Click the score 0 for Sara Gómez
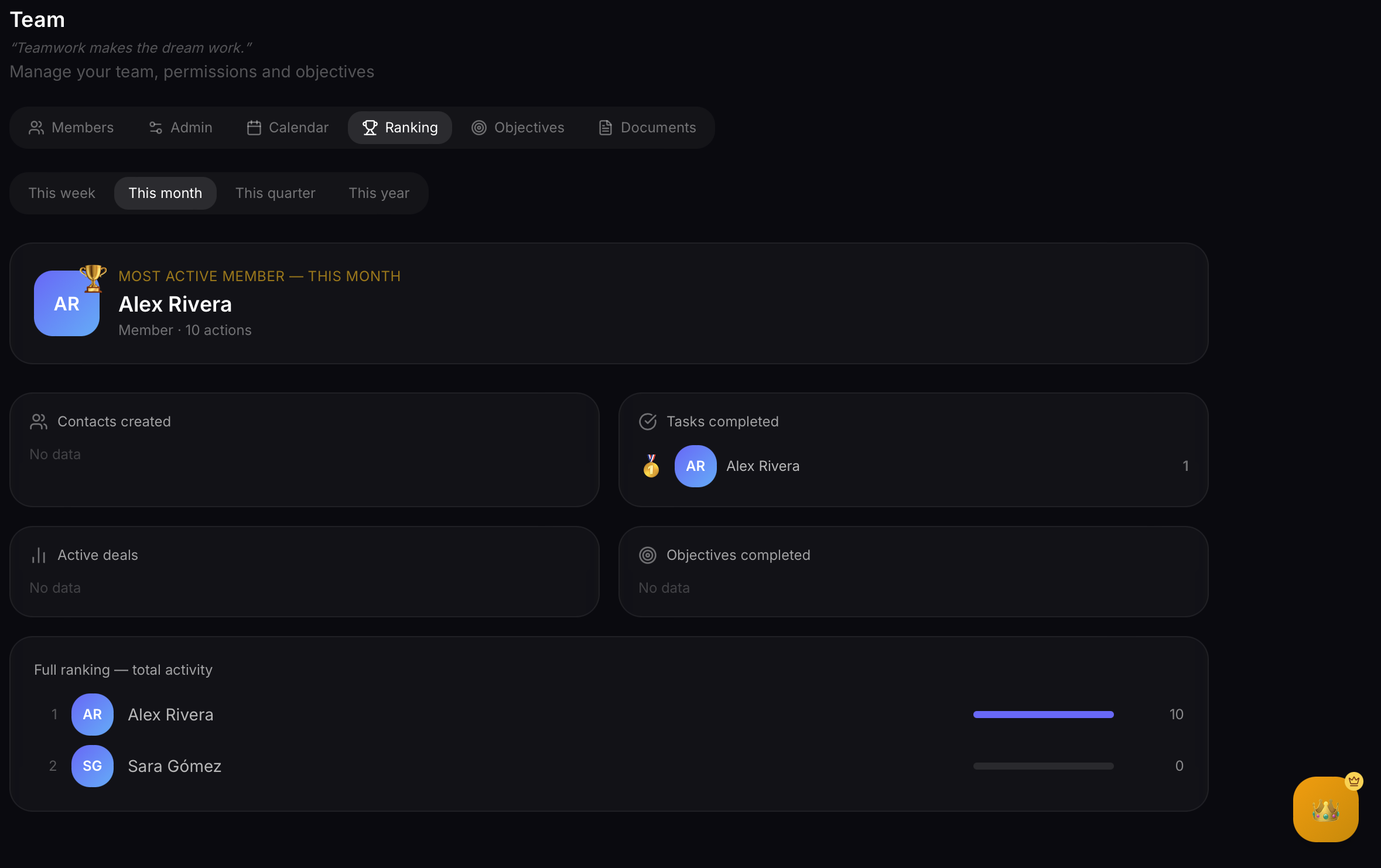This screenshot has height=868, width=1381. (x=1180, y=766)
